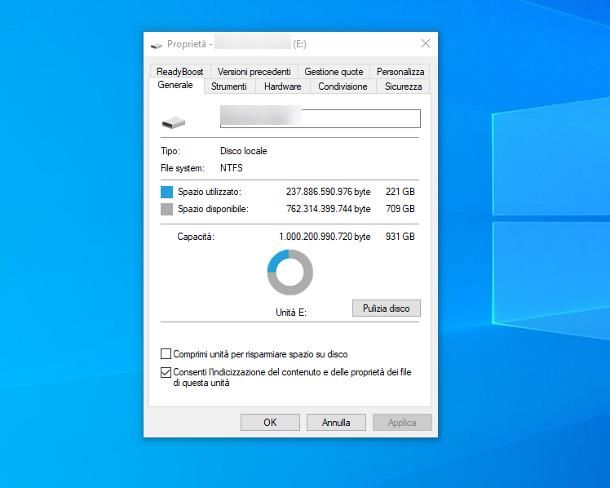Image resolution: width=610 pixels, height=488 pixels.
Task: Click the disk usage donut chart
Action: click(290, 272)
